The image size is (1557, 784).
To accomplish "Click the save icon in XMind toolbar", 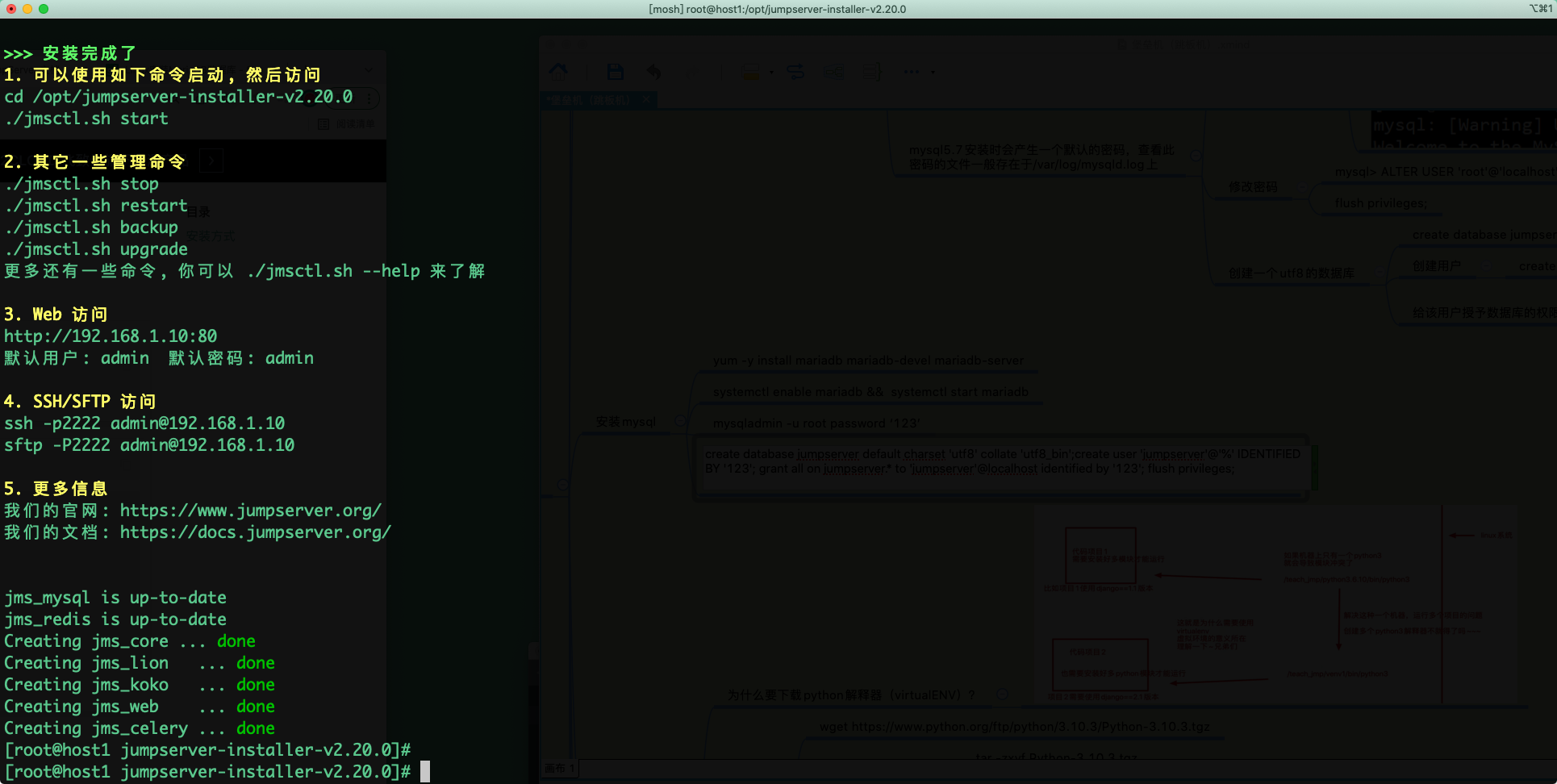I will coord(616,72).
